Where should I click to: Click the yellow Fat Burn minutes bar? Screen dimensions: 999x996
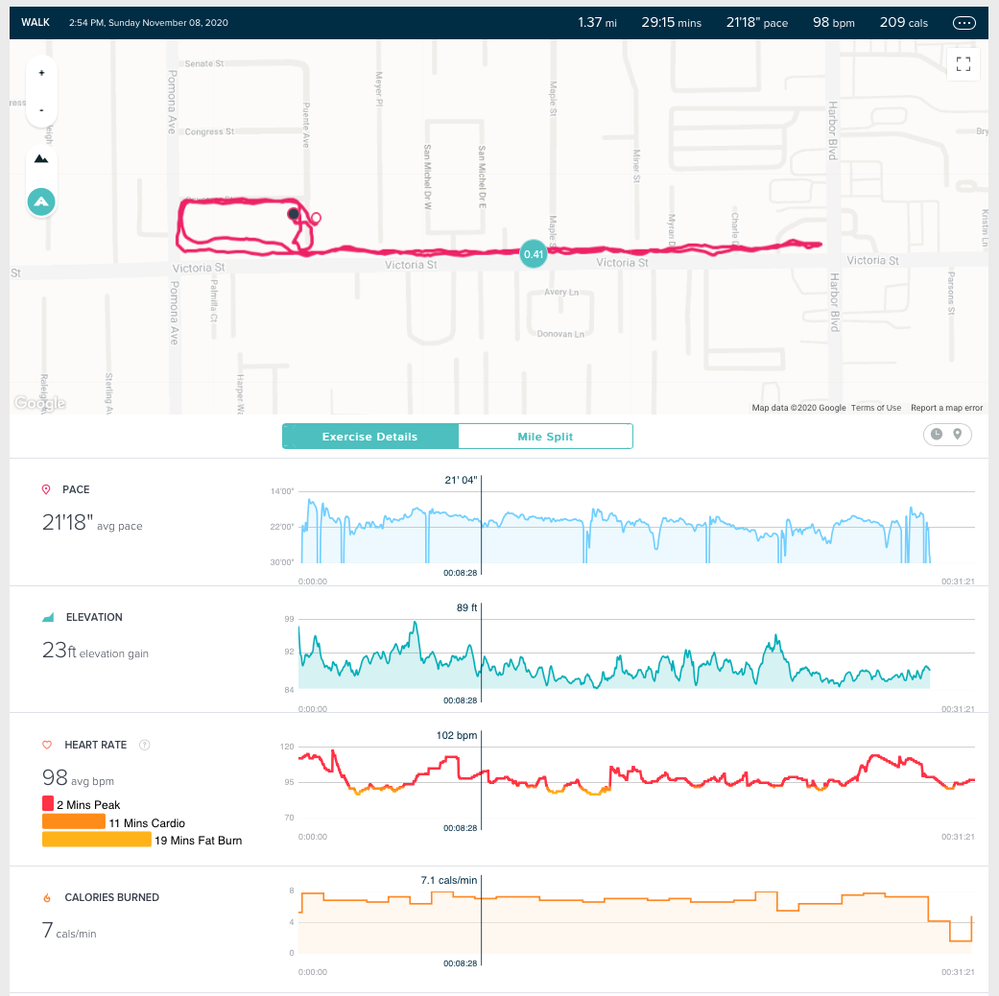click(x=97, y=839)
